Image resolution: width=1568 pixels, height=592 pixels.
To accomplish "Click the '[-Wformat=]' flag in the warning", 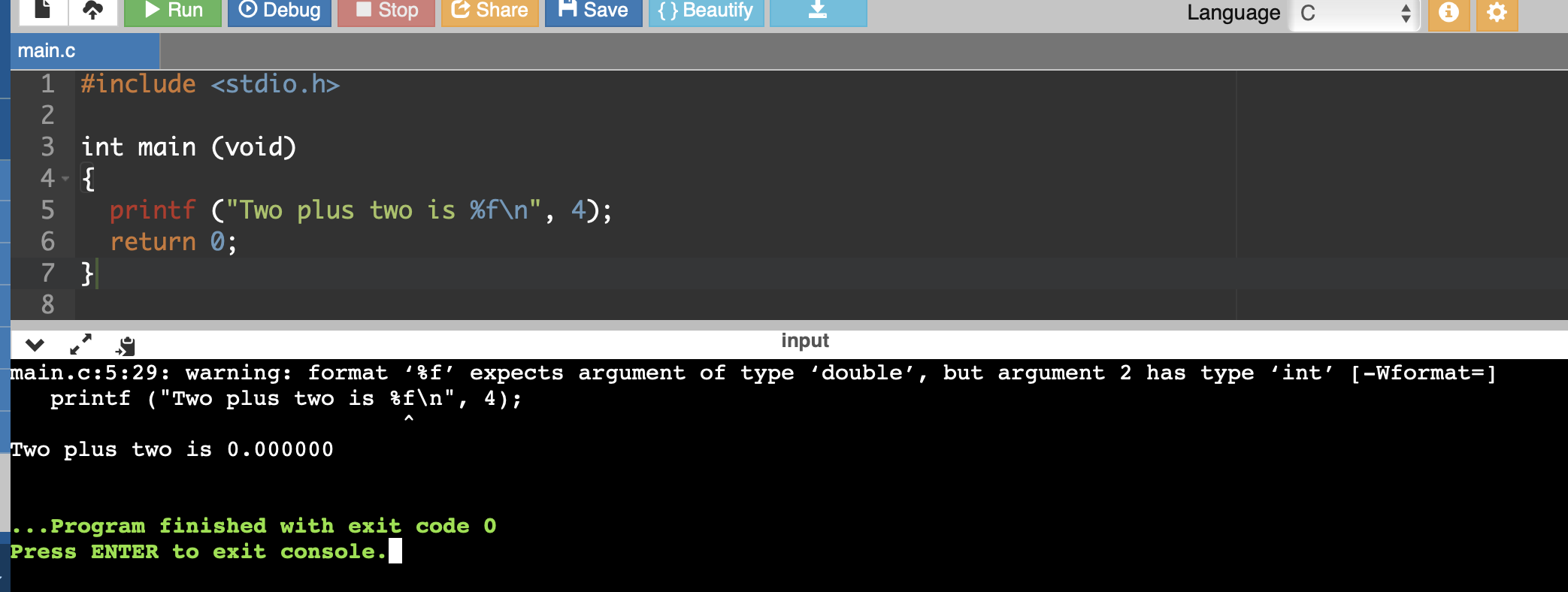I will pyautogui.click(x=1423, y=373).
